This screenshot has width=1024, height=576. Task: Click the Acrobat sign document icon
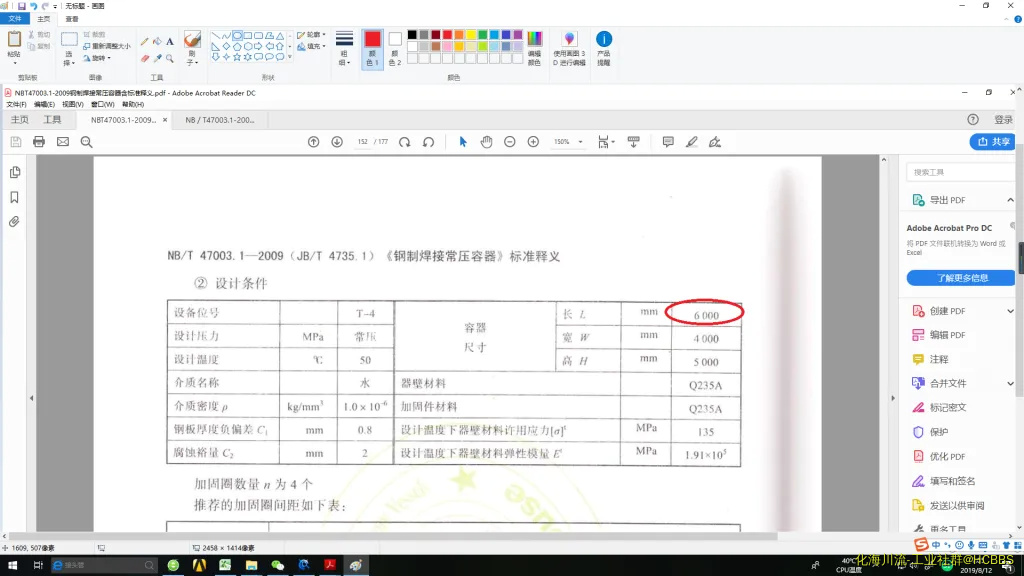(x=715, y=142)
